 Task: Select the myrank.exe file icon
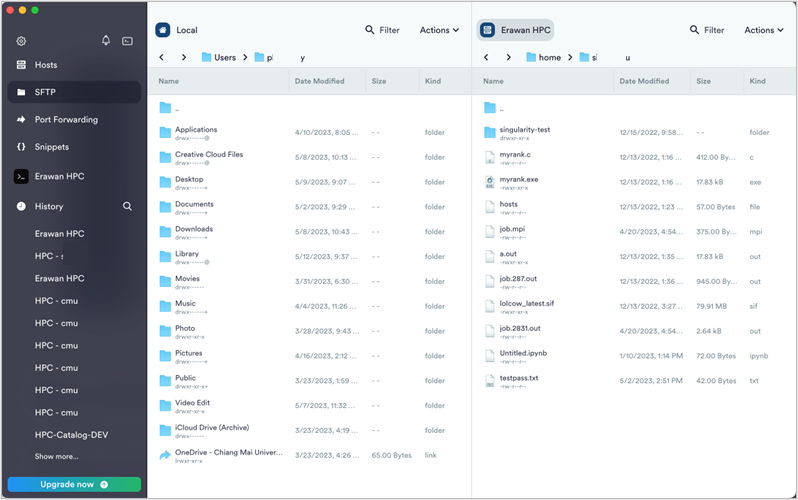[489, 181]
